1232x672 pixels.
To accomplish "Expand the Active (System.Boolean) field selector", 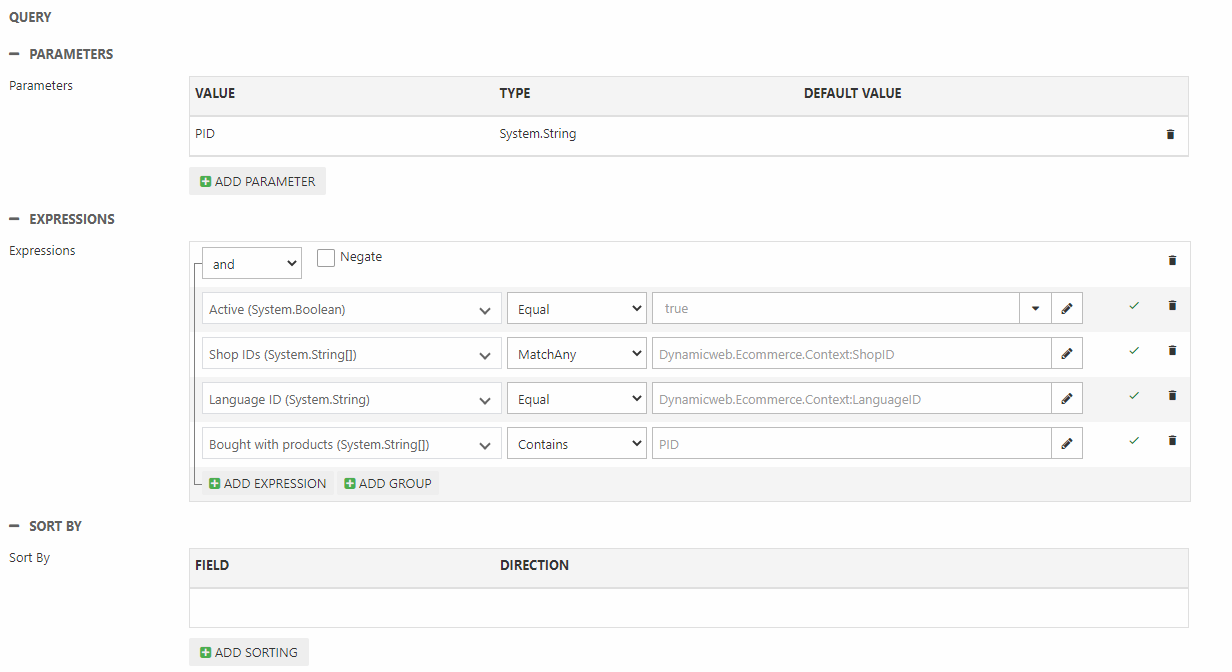I will tap(352, 309).
